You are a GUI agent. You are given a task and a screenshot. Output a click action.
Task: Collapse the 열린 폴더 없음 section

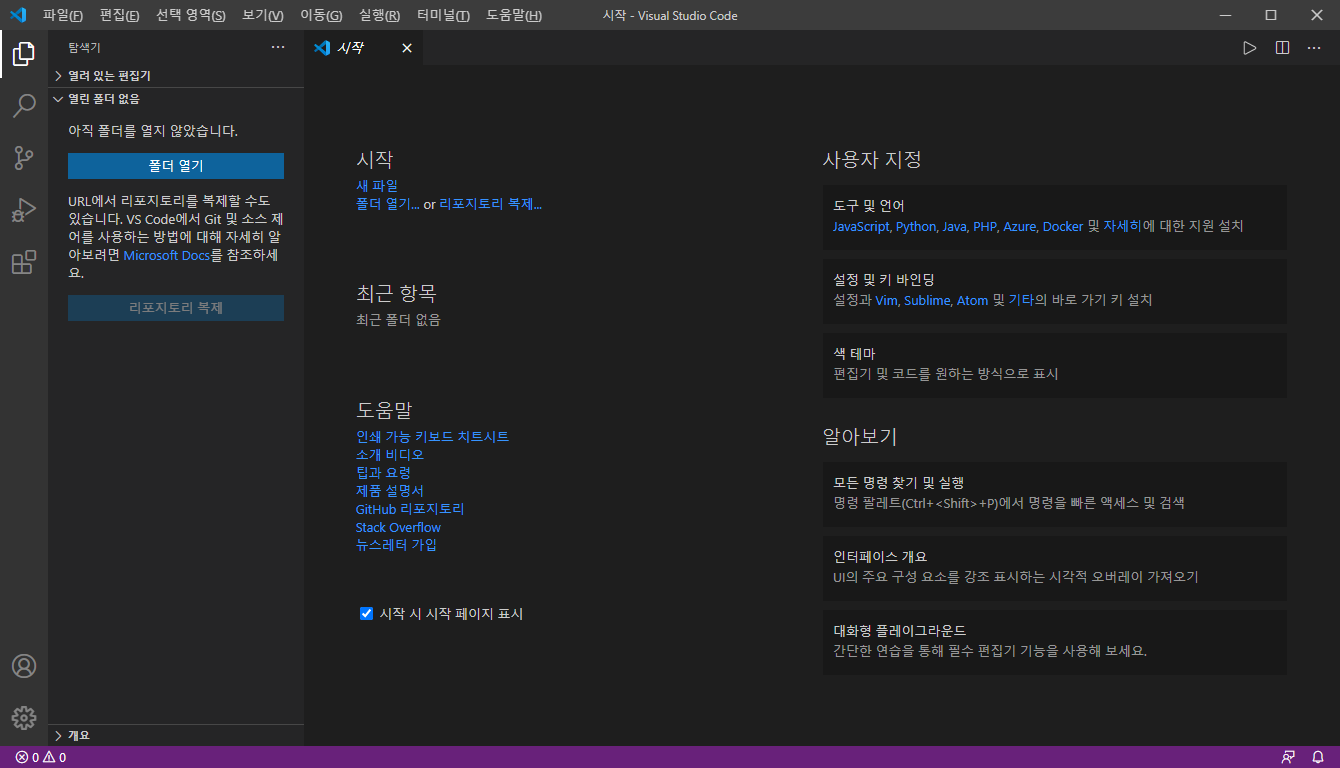point(176,99)
